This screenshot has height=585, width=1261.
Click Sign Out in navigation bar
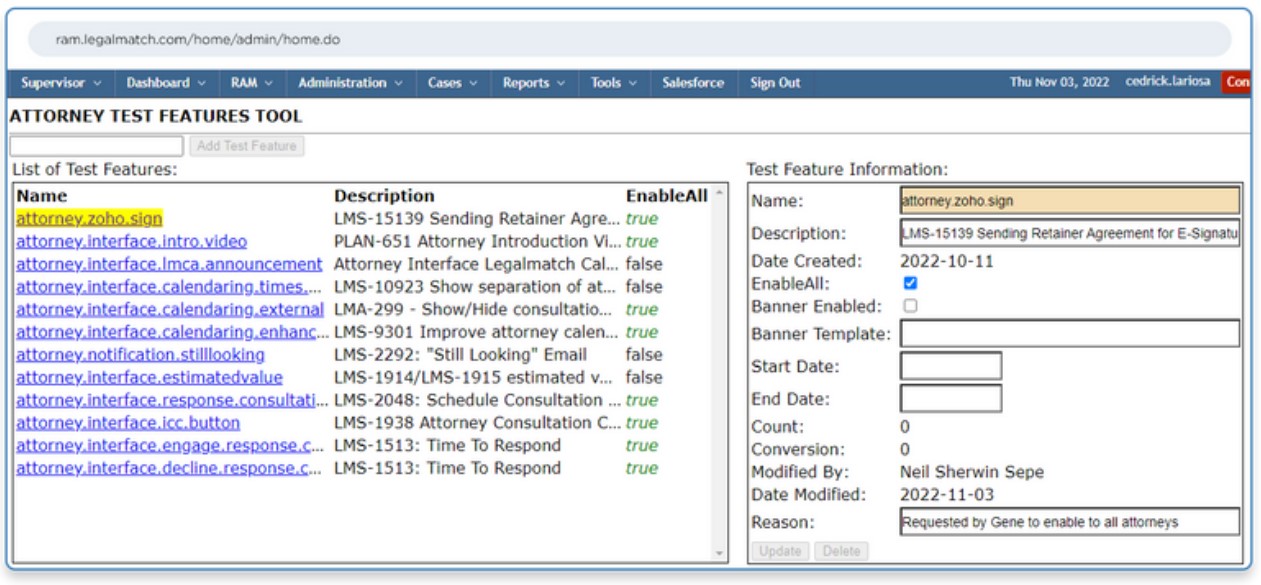click(775, 83)
